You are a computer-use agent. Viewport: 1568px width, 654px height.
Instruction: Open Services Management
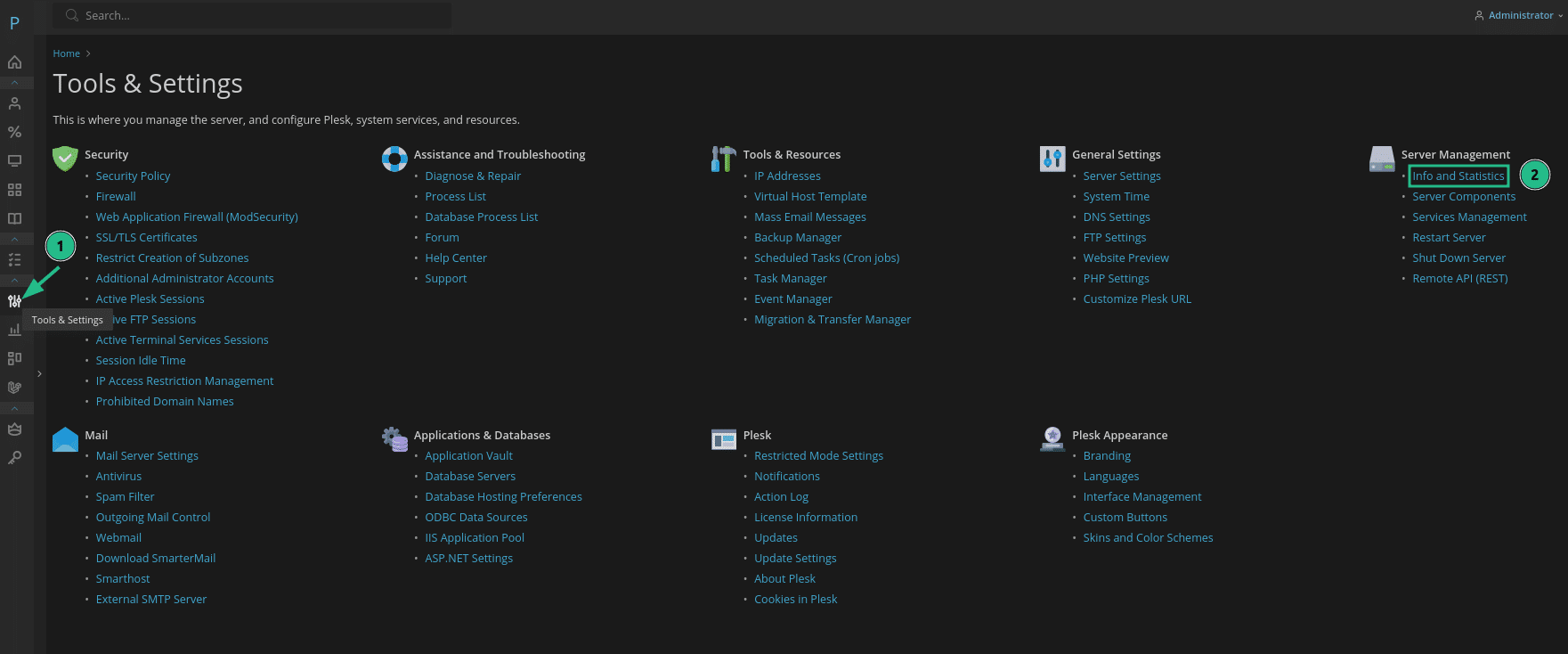1469,217
